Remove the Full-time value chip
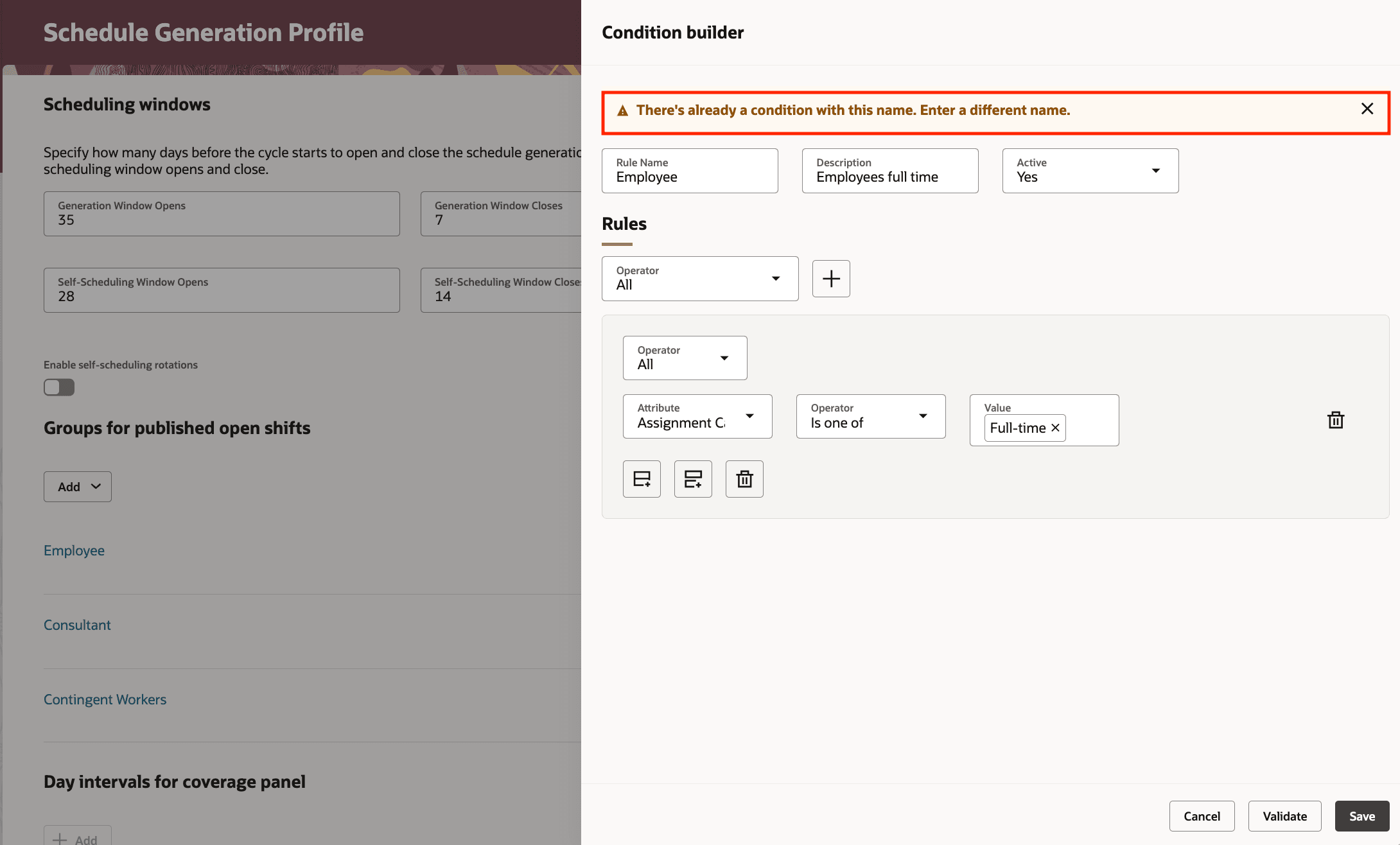 click(1055, 428)
